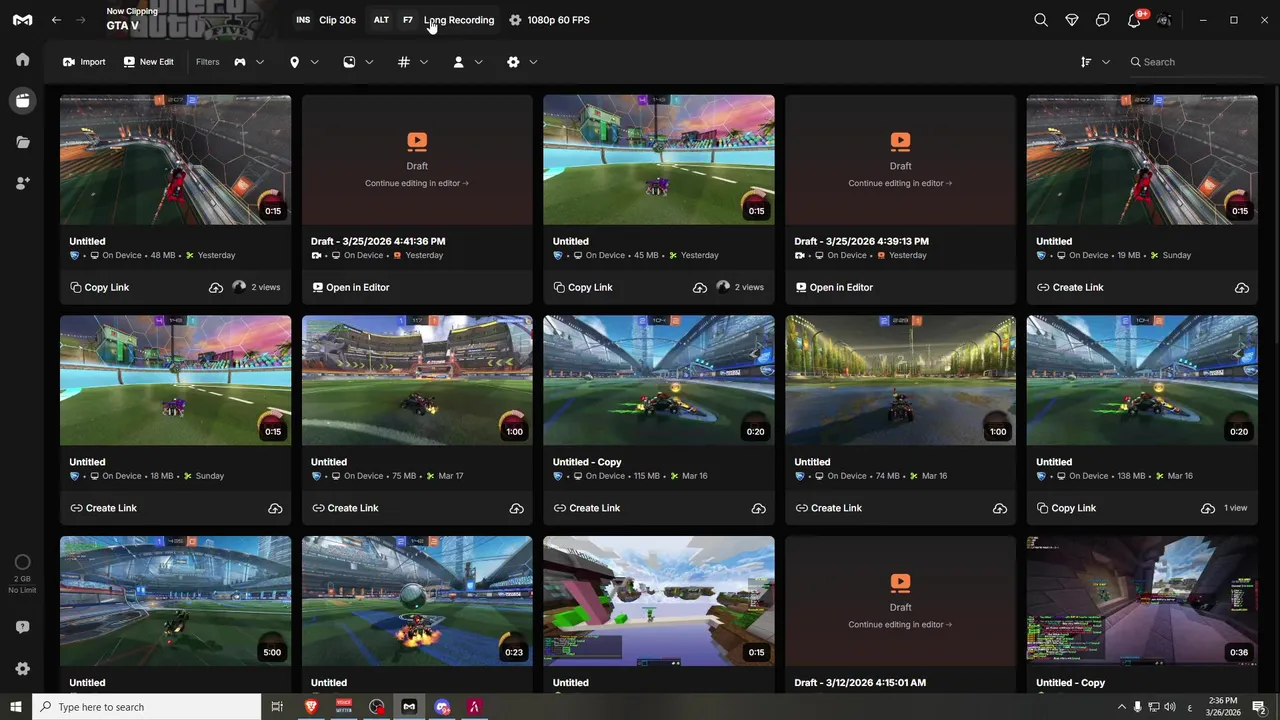Click the Now Clipping GTA V indicator
This screenshot has height=720, width=1280.
(132, 19)
